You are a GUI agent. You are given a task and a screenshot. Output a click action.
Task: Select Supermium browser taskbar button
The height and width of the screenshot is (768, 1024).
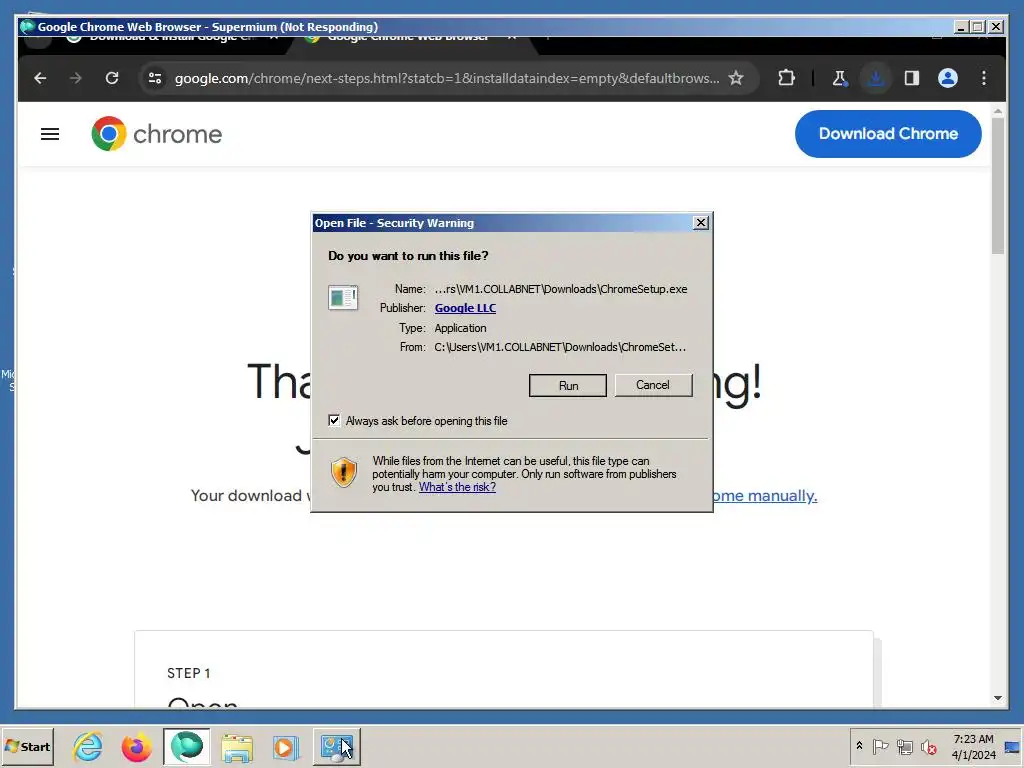click(187, 746)
